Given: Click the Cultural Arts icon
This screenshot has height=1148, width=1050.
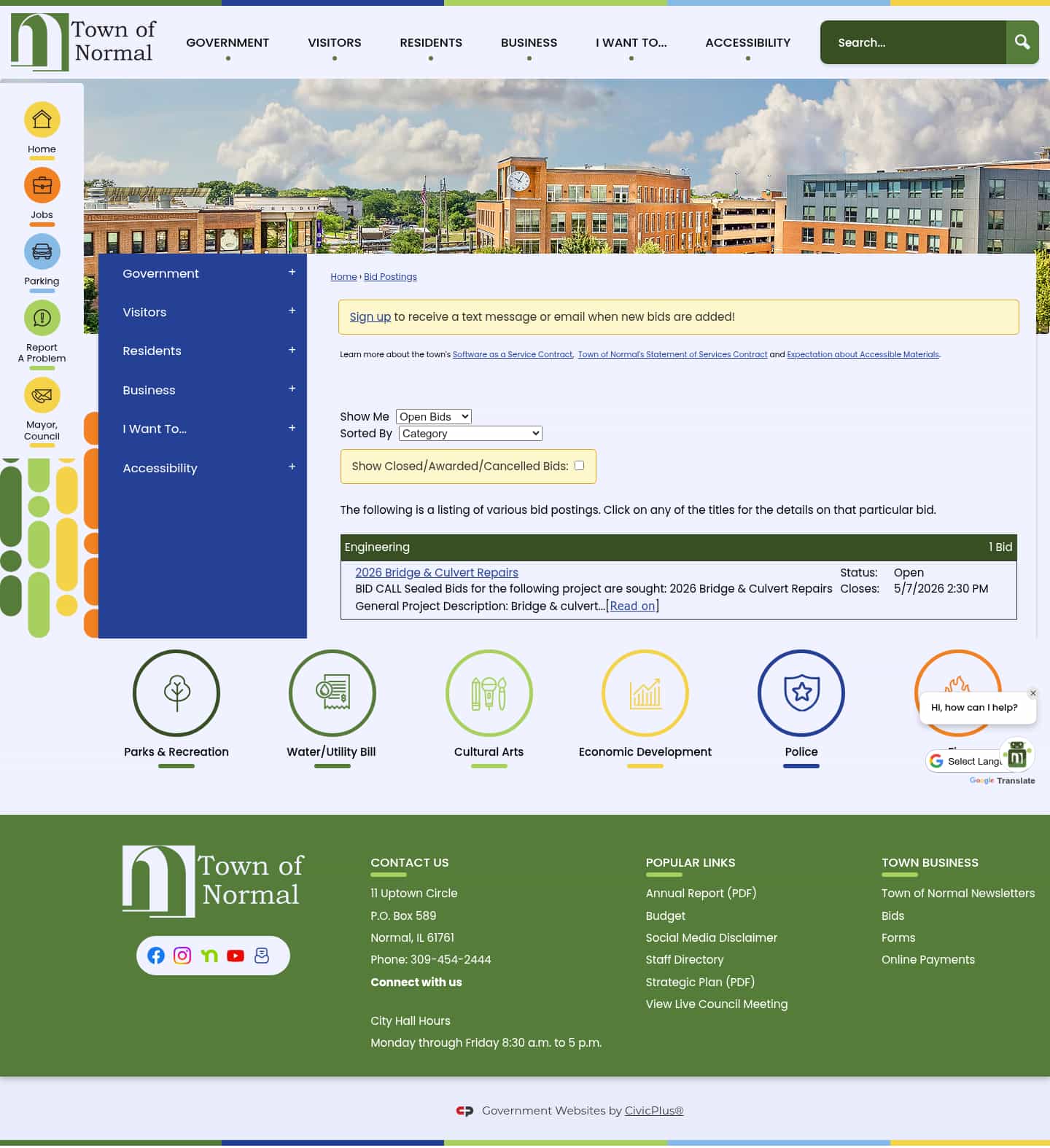Looking at the screenshot, I should click(x=489, y=693).
